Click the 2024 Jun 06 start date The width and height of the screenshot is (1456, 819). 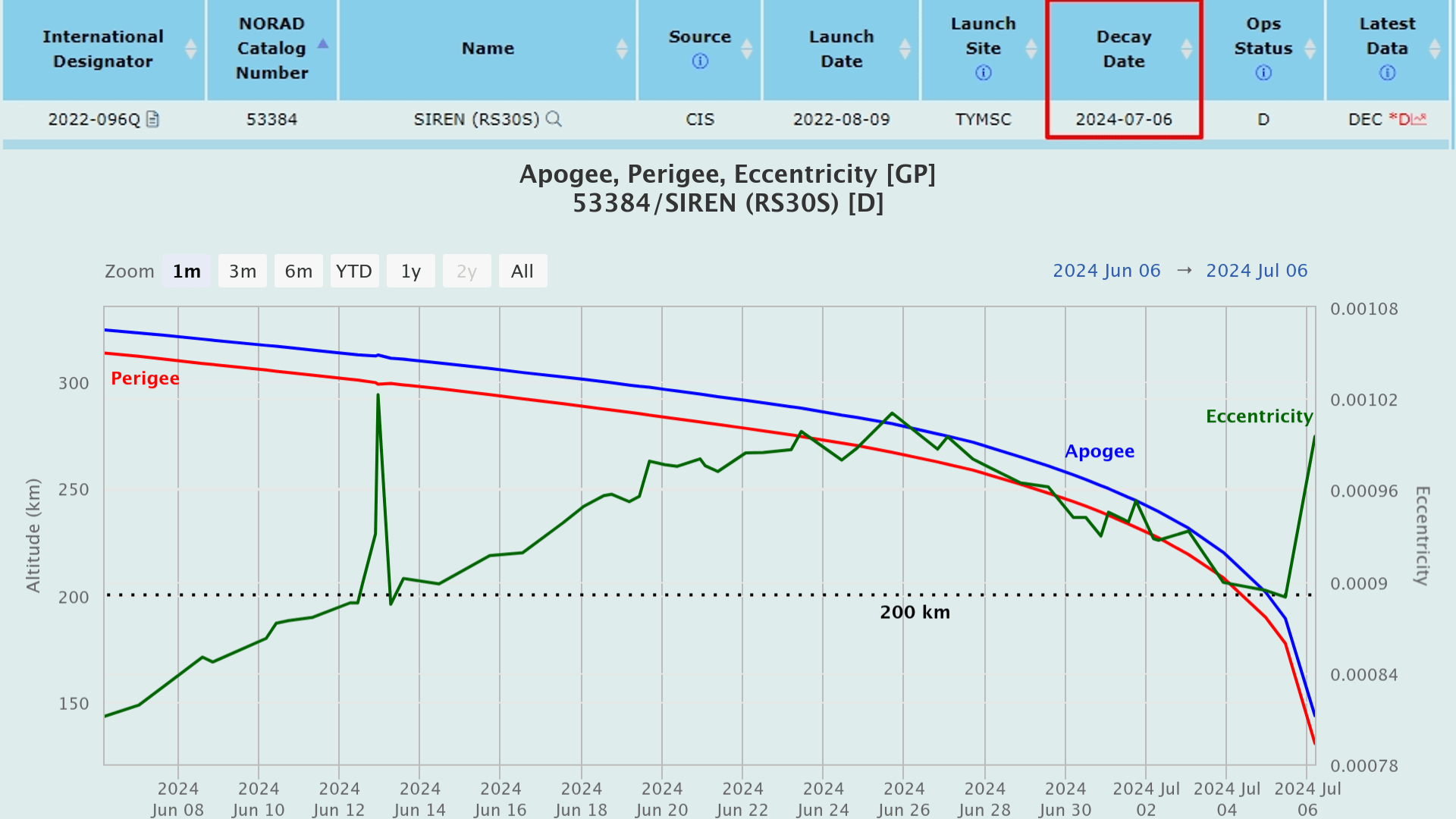(x=1106, y=271)
